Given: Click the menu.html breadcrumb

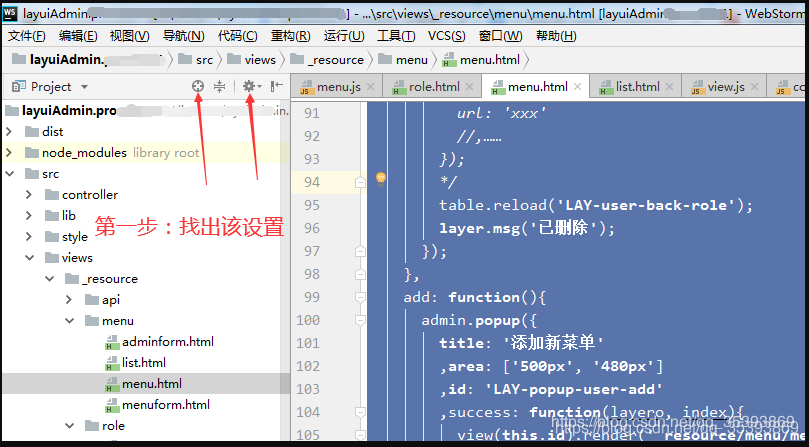Looking at the screenshot, I should click(481, 60).
